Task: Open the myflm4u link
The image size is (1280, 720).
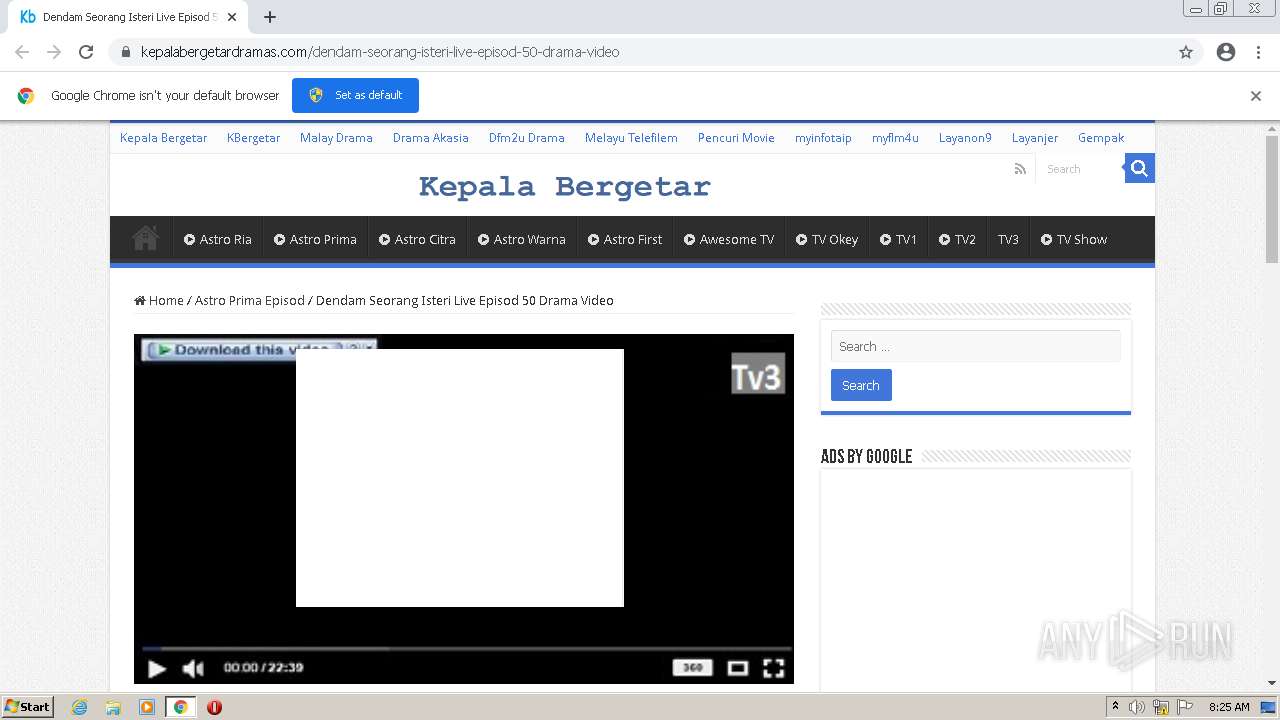Action: pyautogui.click(x=895, y=138)
